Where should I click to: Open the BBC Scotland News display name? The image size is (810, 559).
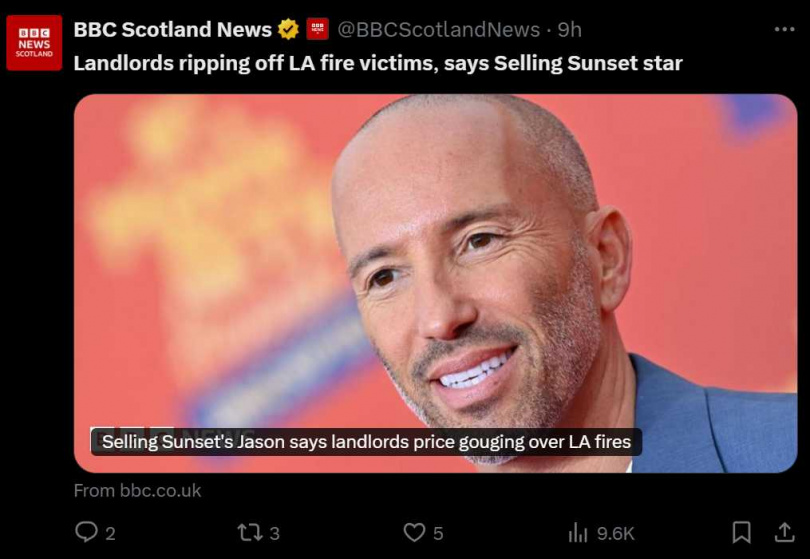click(x=173, y=29)
